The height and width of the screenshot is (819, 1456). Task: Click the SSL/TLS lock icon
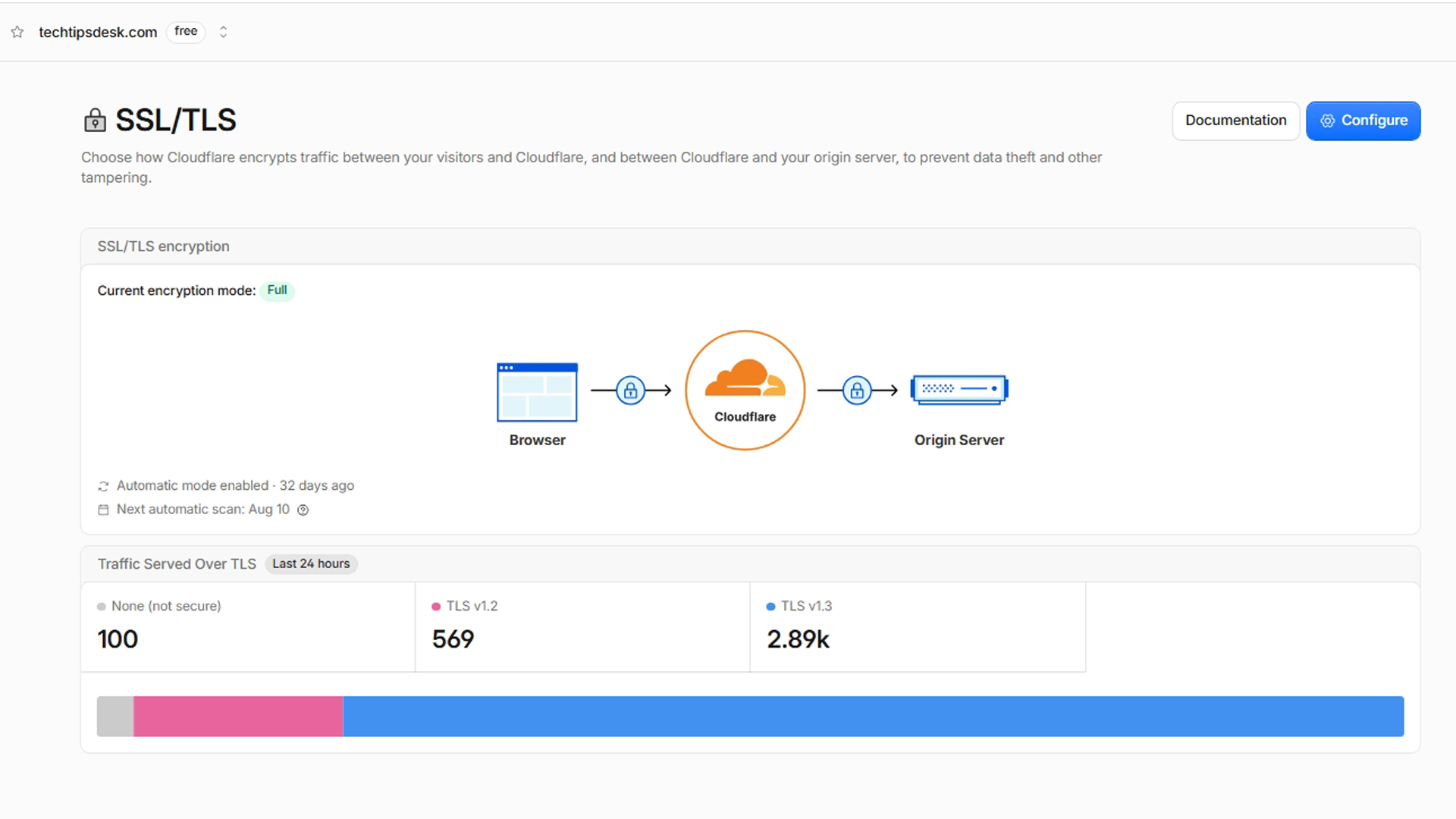95,120
